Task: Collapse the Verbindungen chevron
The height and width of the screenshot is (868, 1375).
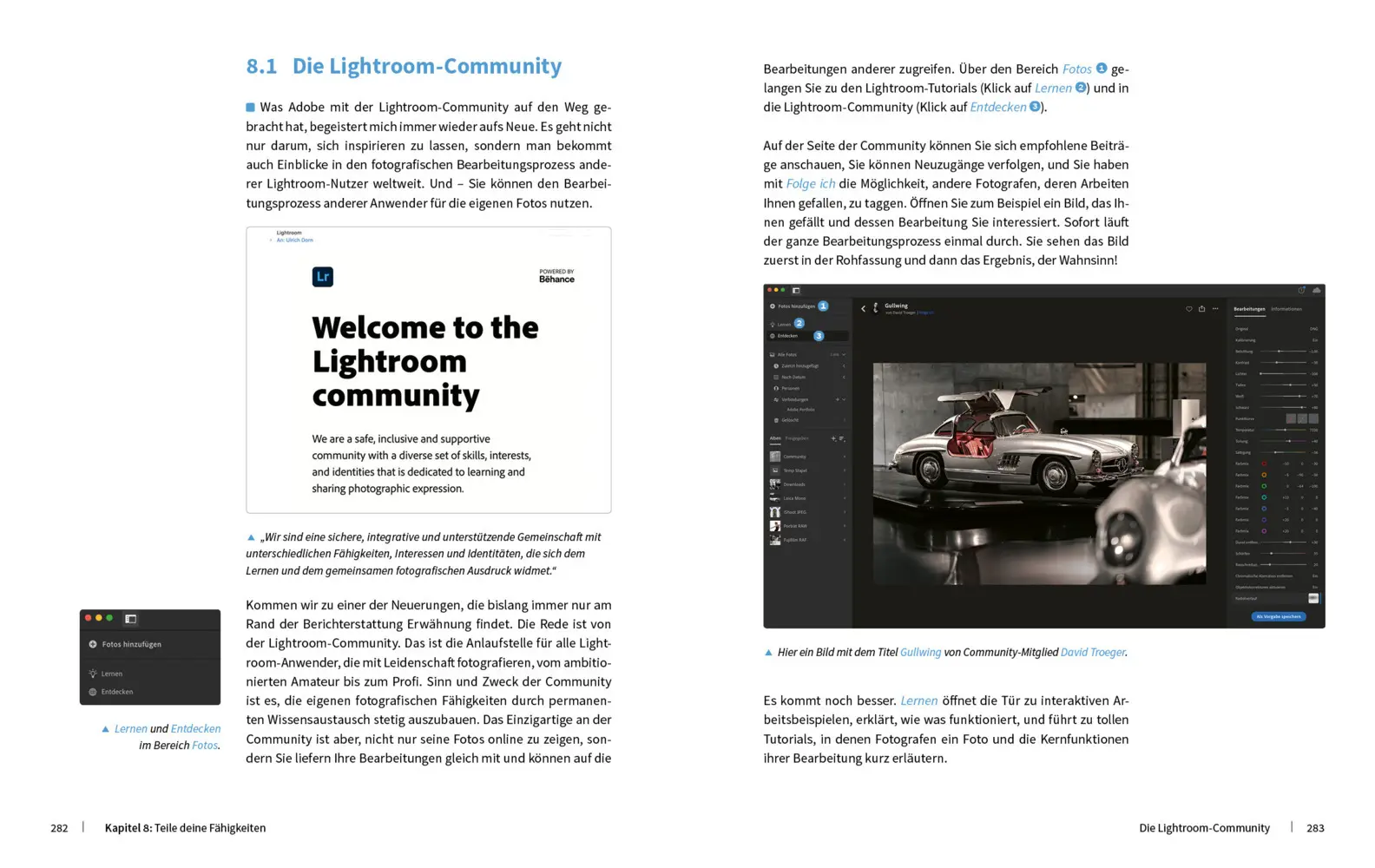Action: coord(844,399)
